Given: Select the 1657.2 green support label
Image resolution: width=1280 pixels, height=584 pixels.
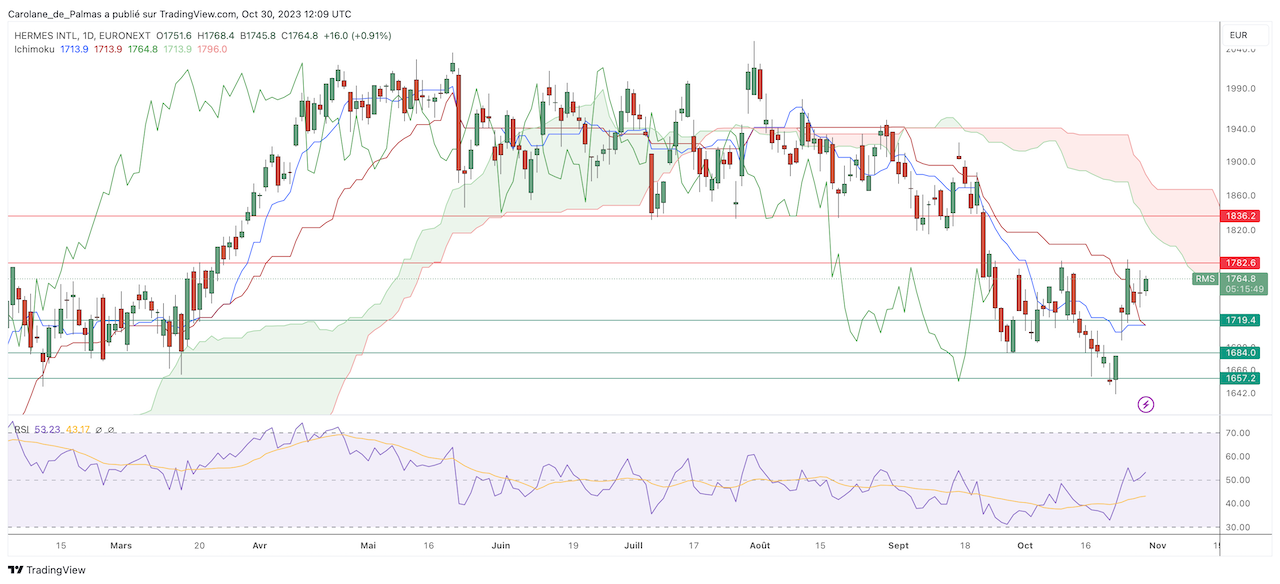Looking at the screenshot, I should [1238, 378].
